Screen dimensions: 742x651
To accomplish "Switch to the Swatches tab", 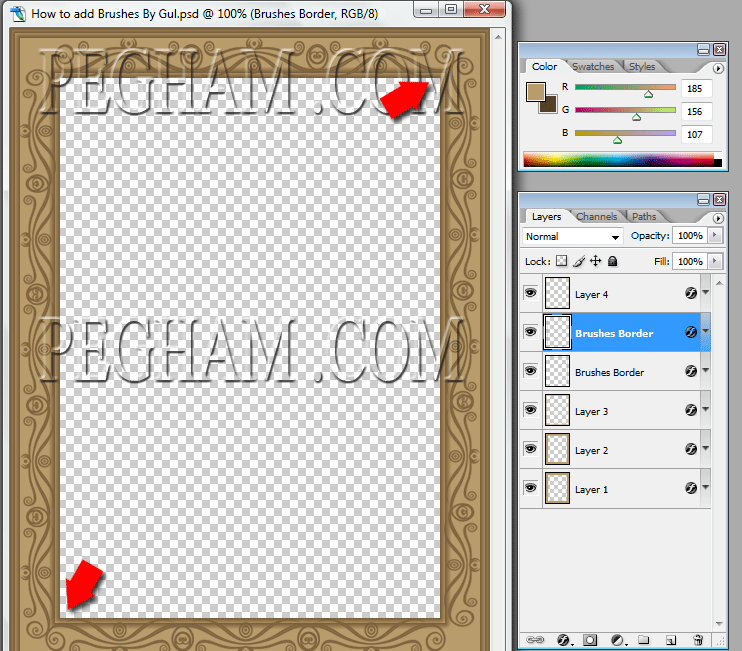I will click(593, 67).
